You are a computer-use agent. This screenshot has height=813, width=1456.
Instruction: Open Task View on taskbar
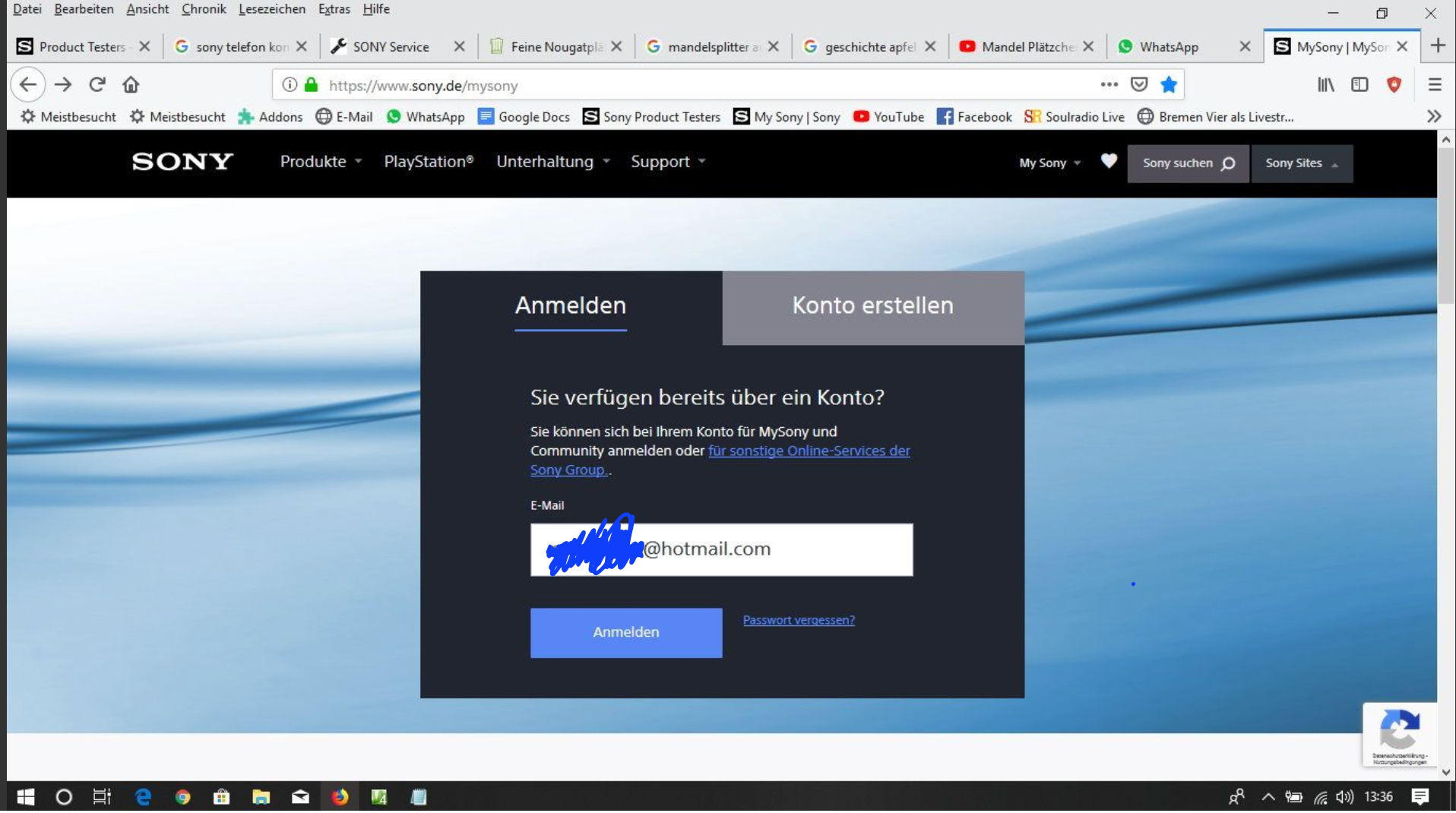coord(102,796)
